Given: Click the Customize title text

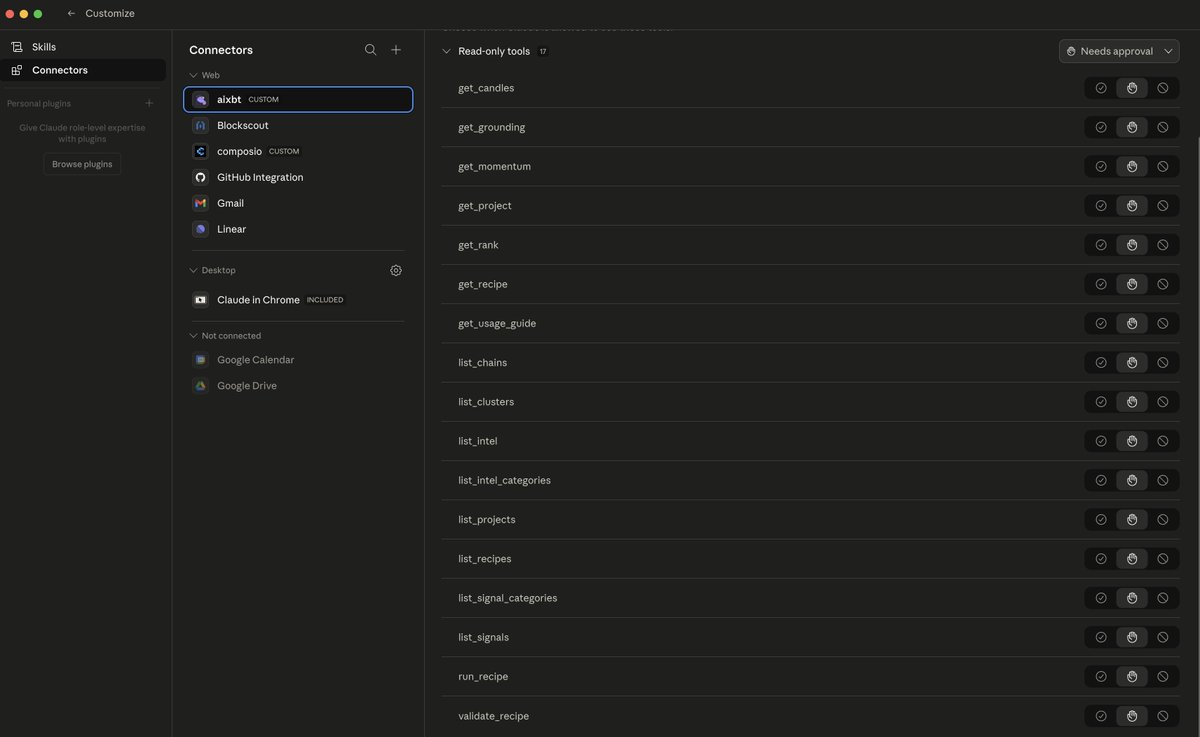Looking at the screenshot, I should click(x=110, y=14).
